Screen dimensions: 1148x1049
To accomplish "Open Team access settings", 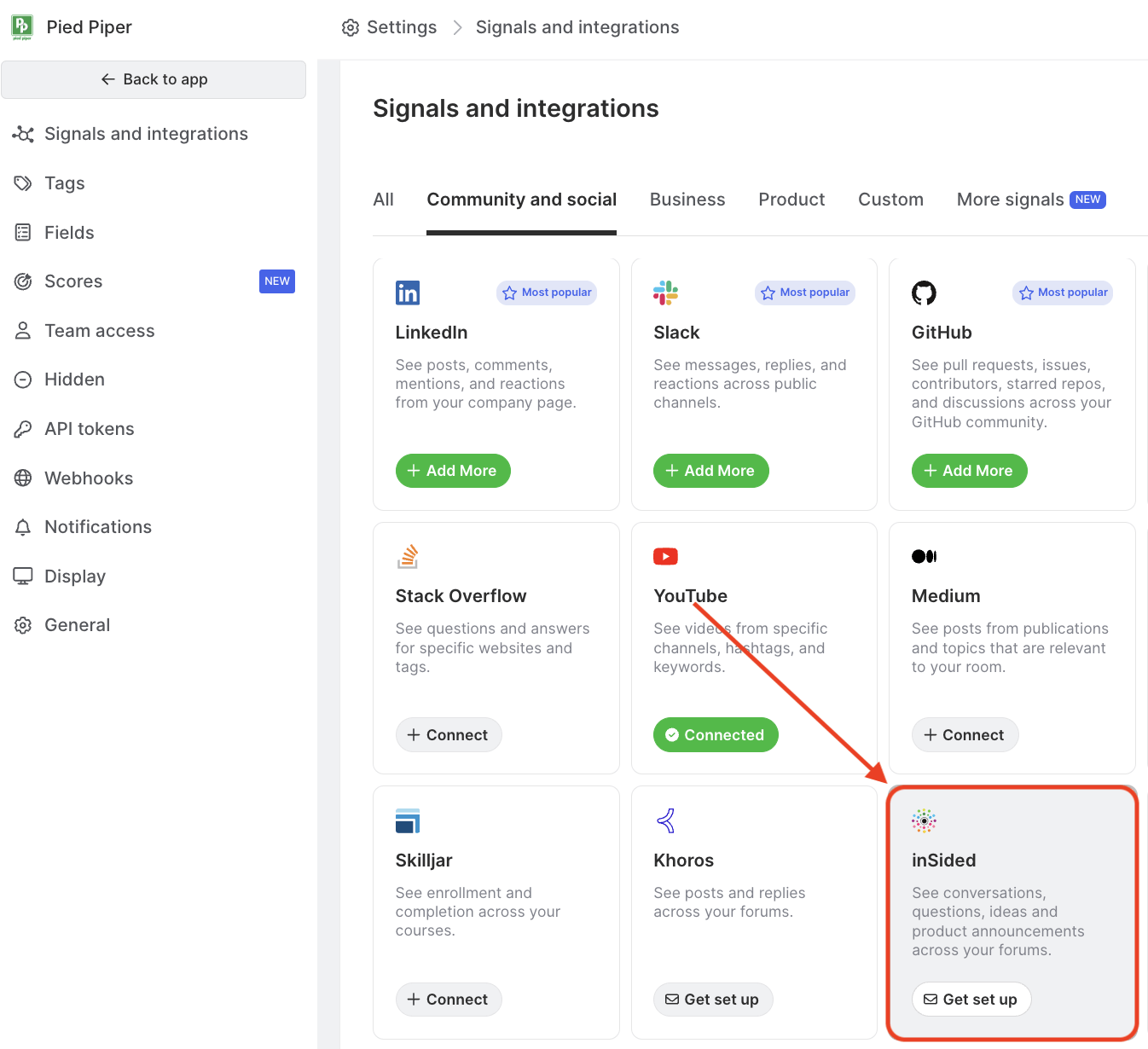I will 100,330.
